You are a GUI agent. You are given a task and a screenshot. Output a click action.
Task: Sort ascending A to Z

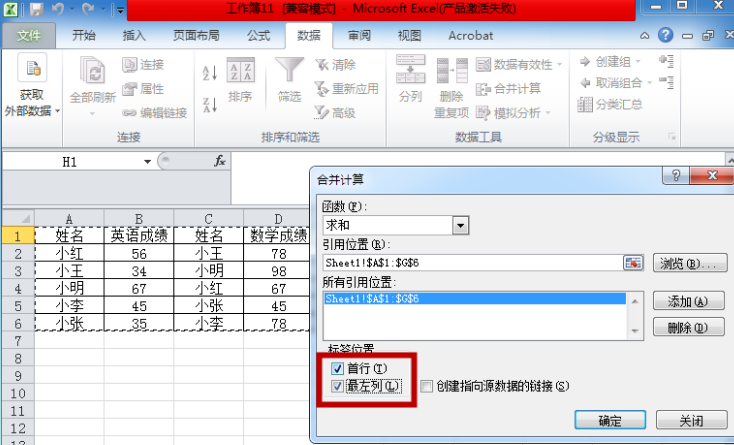210,73
